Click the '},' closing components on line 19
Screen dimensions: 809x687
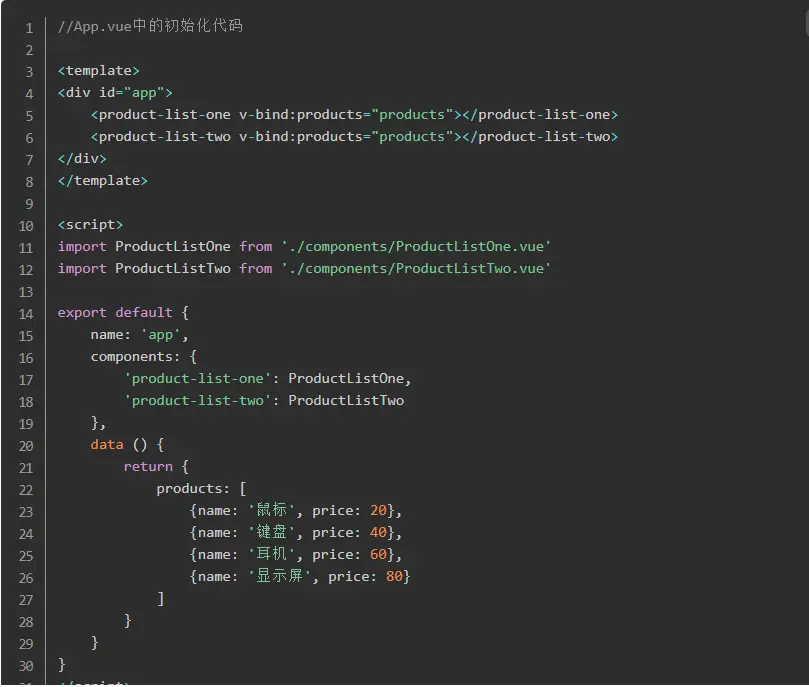click(x=98, y=423)
